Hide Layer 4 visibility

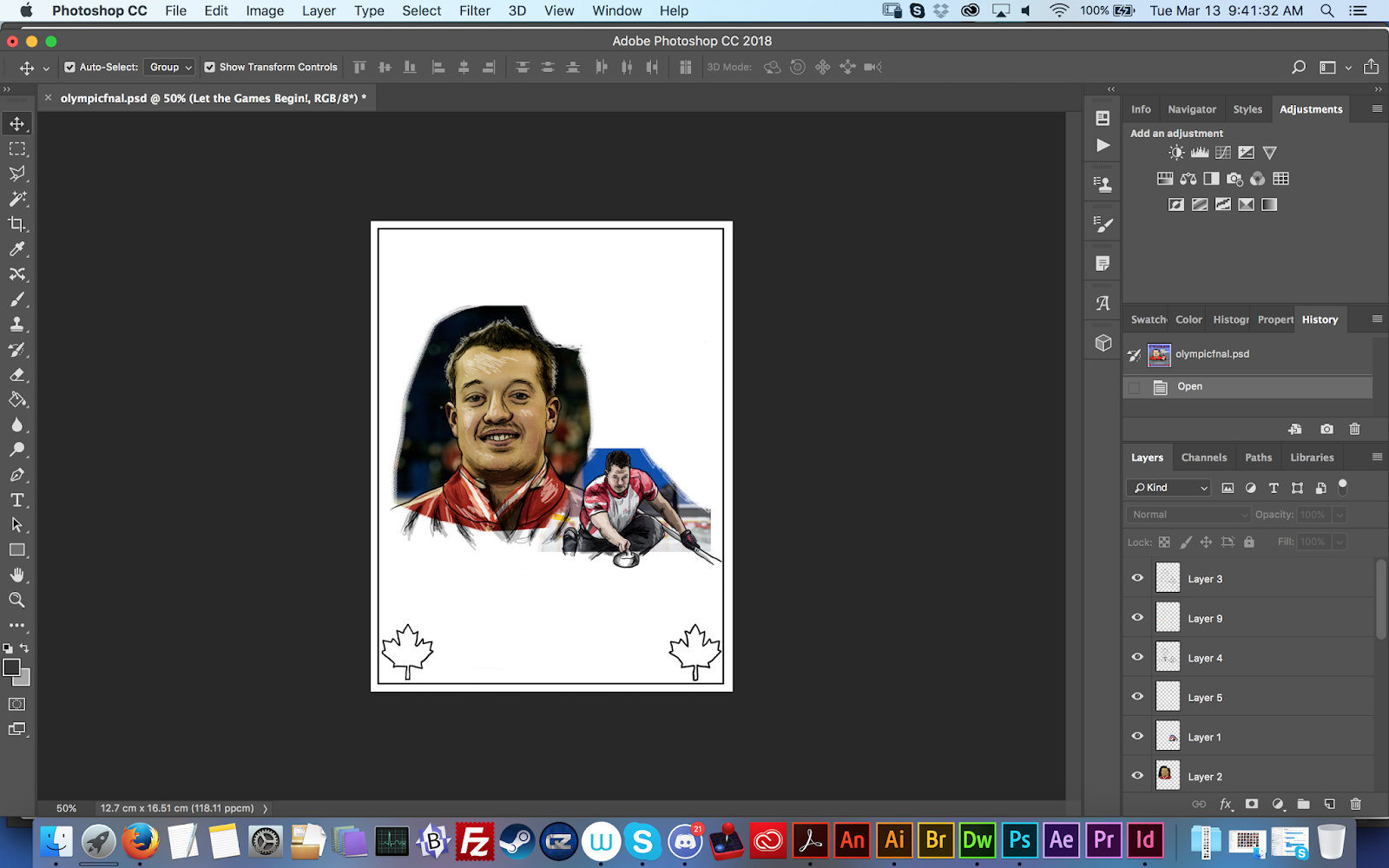[x=1137, y=657]
